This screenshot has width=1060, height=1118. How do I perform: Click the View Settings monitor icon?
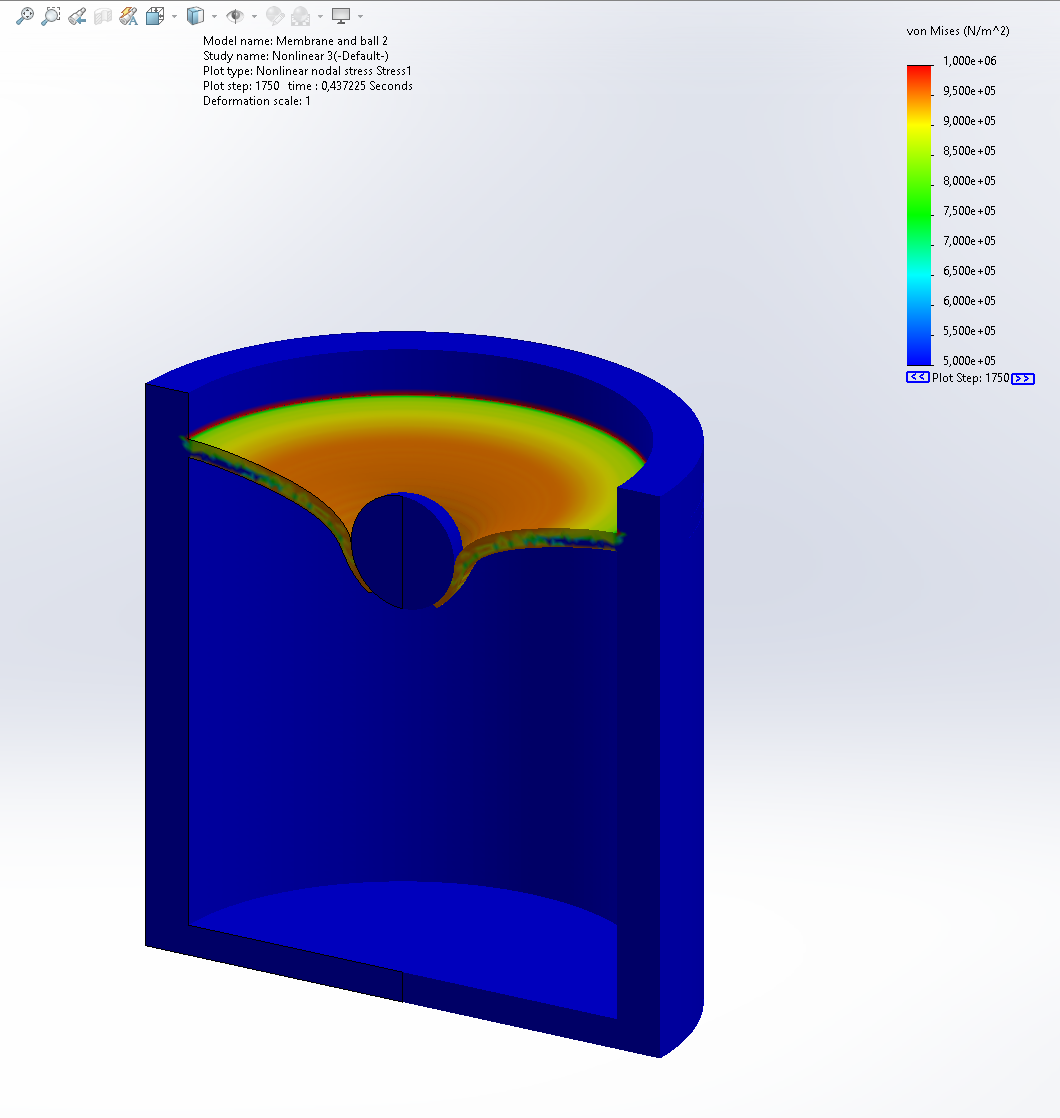coord(341,16)
